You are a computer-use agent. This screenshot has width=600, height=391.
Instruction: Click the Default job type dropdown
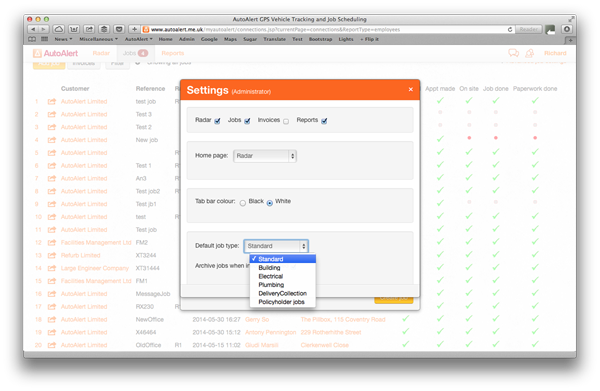[276, 246]
